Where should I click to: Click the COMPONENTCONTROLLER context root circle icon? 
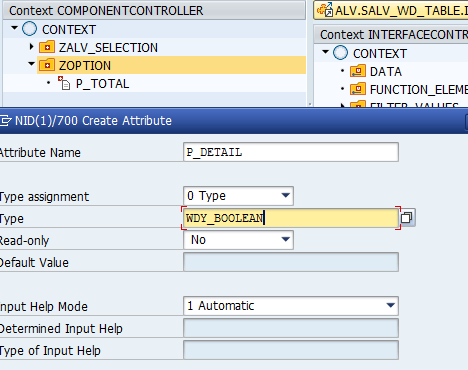pos(29,29)
